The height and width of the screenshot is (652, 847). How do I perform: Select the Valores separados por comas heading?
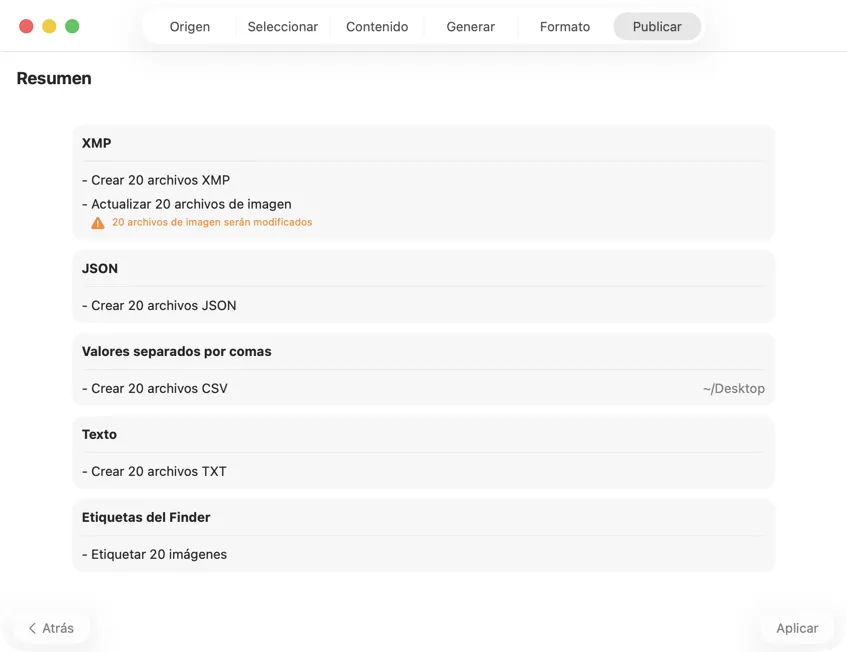pyautogui.click(x=177, y=351)
